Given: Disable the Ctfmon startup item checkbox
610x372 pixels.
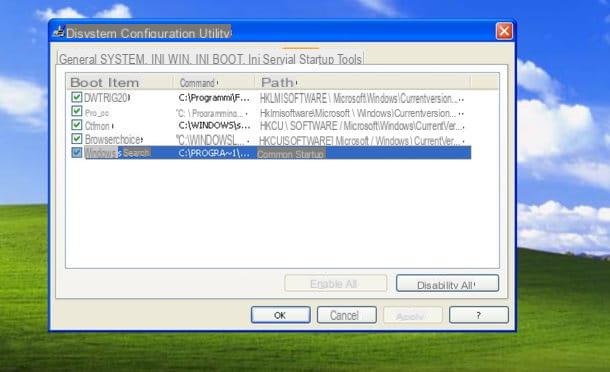Looking at the screenshot, I should (77, 125).
